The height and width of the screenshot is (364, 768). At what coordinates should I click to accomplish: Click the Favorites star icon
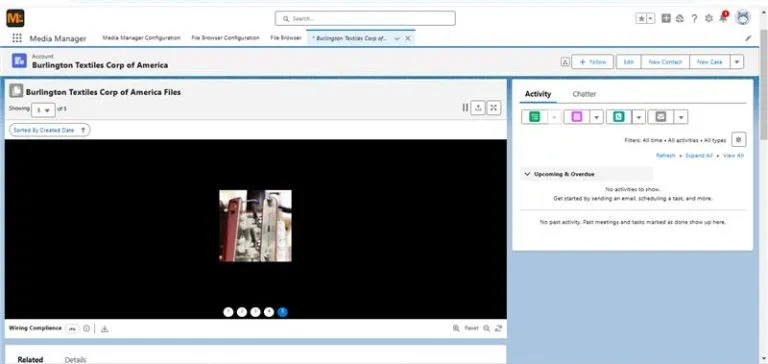641,19
